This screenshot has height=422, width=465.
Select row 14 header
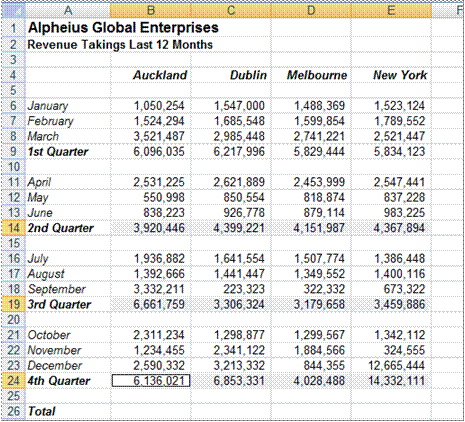(x=13, y=228)
